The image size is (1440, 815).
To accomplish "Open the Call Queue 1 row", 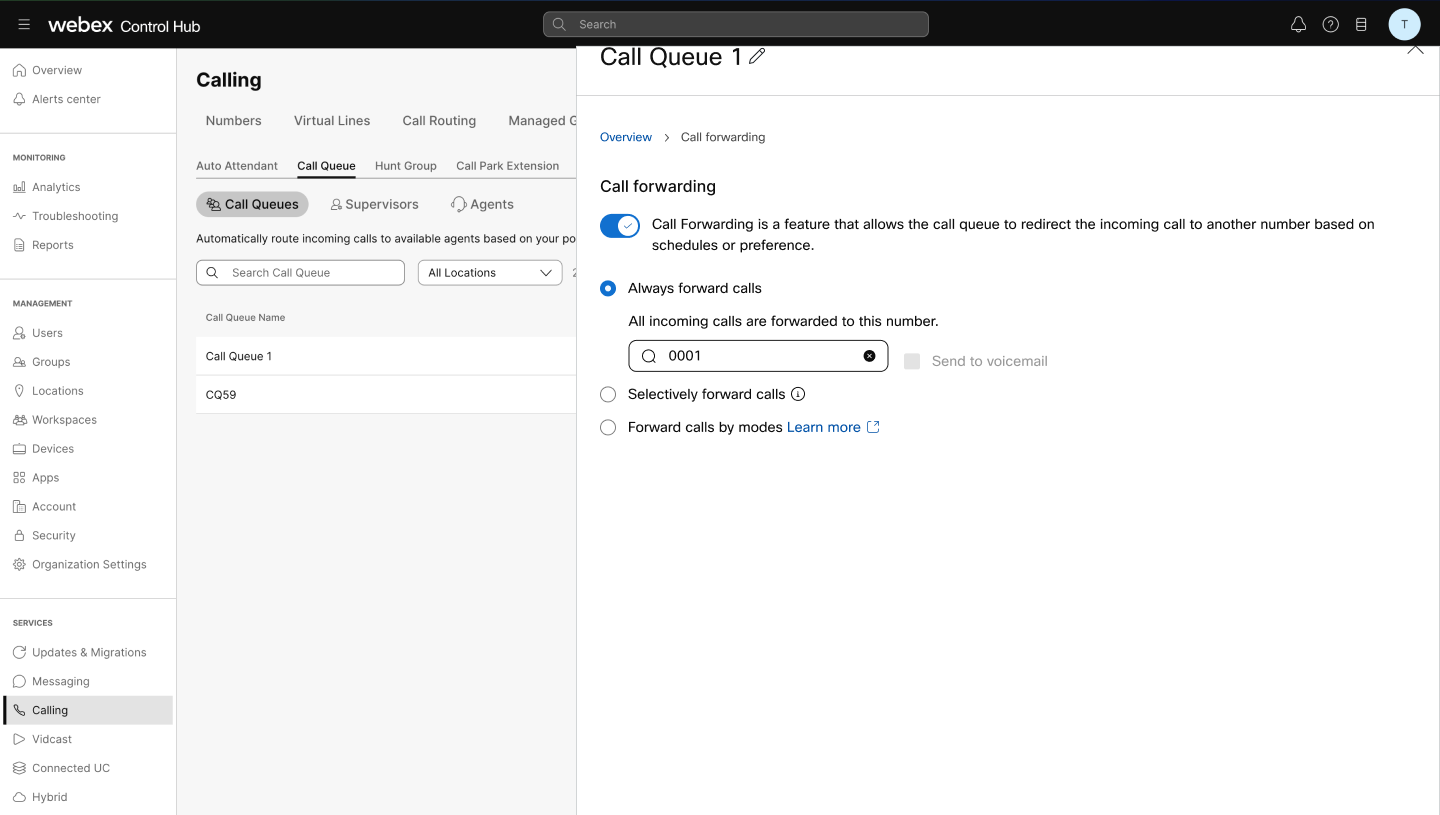I will pos(386,356).
